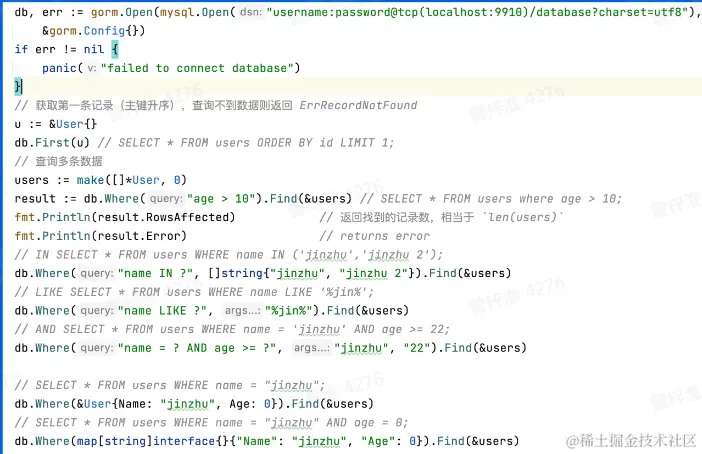The image size is (702, 454).
Task: Click the 'AND SELECT' comment line
Action: pos(232,330)
